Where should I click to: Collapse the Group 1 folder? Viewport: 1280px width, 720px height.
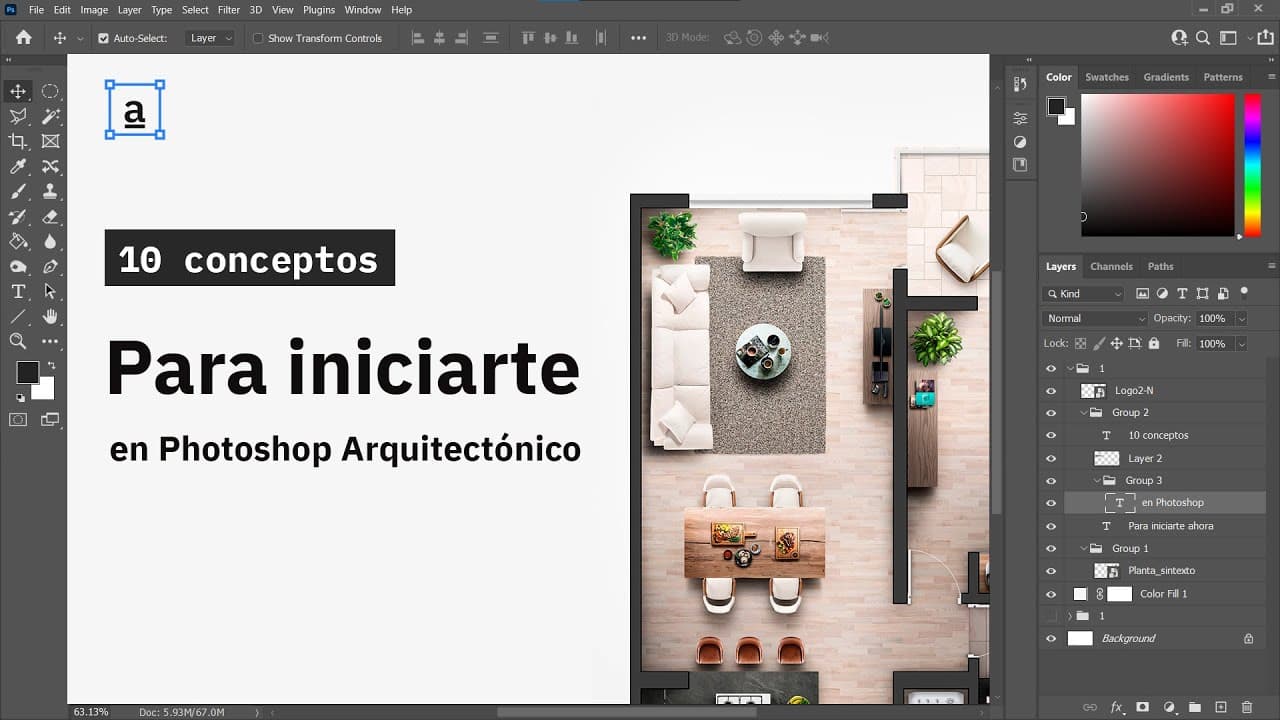point(1084,548)
